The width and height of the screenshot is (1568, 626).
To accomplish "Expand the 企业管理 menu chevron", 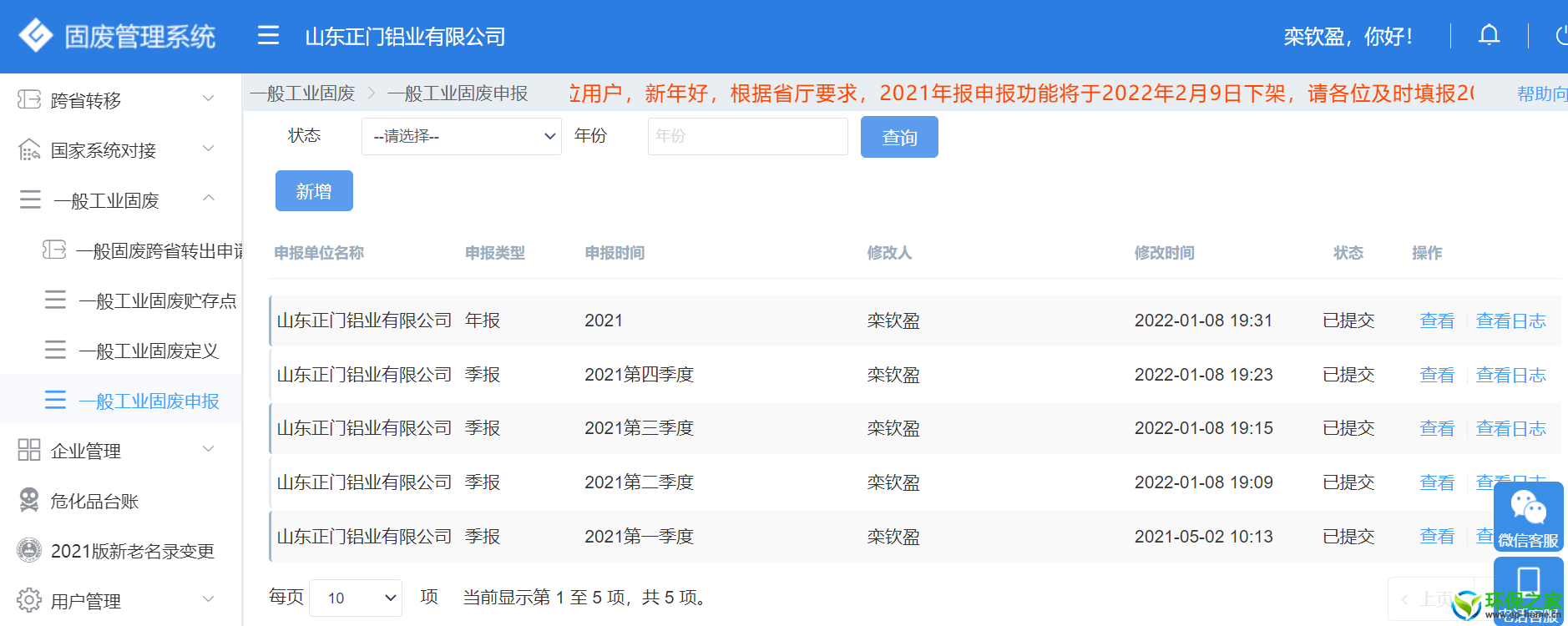I will coord(209,449).
